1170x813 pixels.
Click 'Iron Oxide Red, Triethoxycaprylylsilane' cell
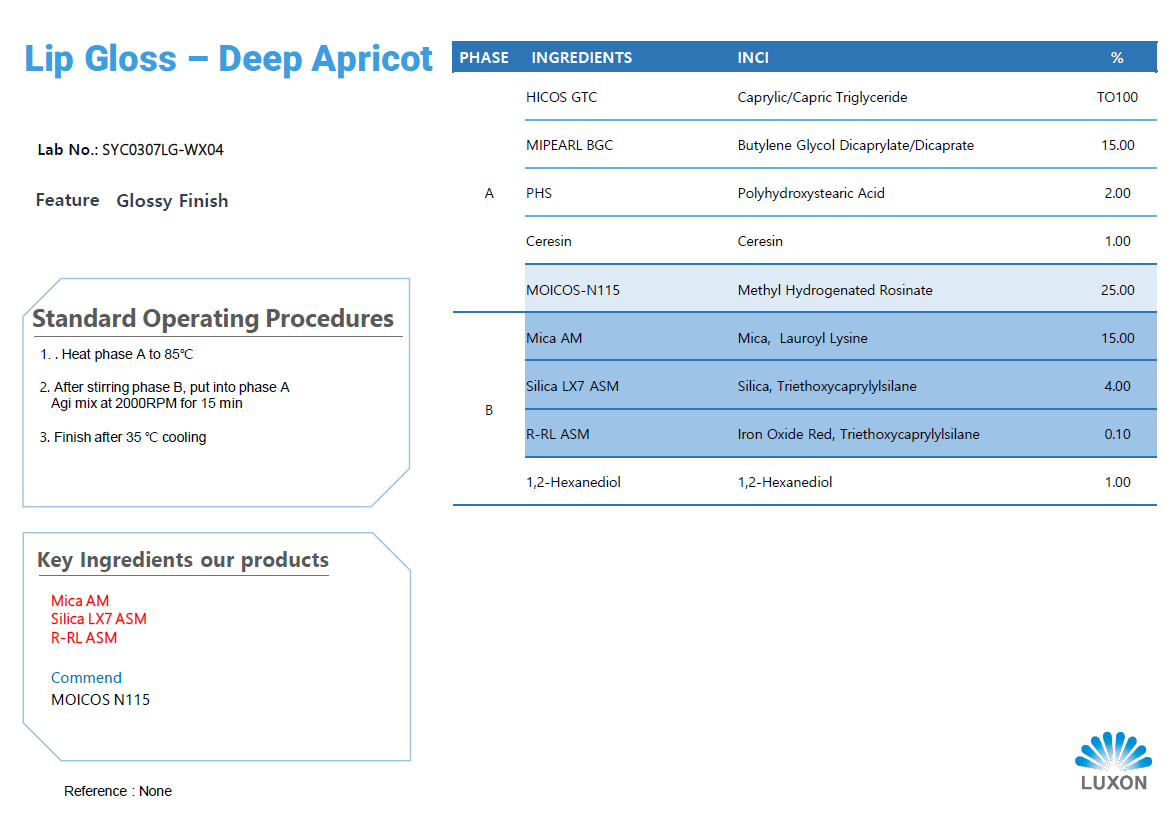(858, 434)
